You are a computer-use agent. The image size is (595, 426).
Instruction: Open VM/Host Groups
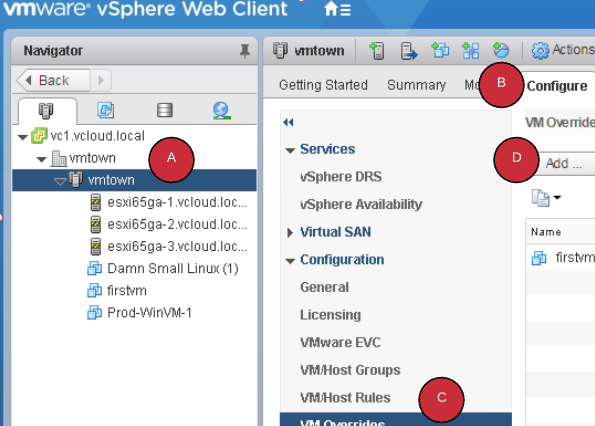coord(350,370)
